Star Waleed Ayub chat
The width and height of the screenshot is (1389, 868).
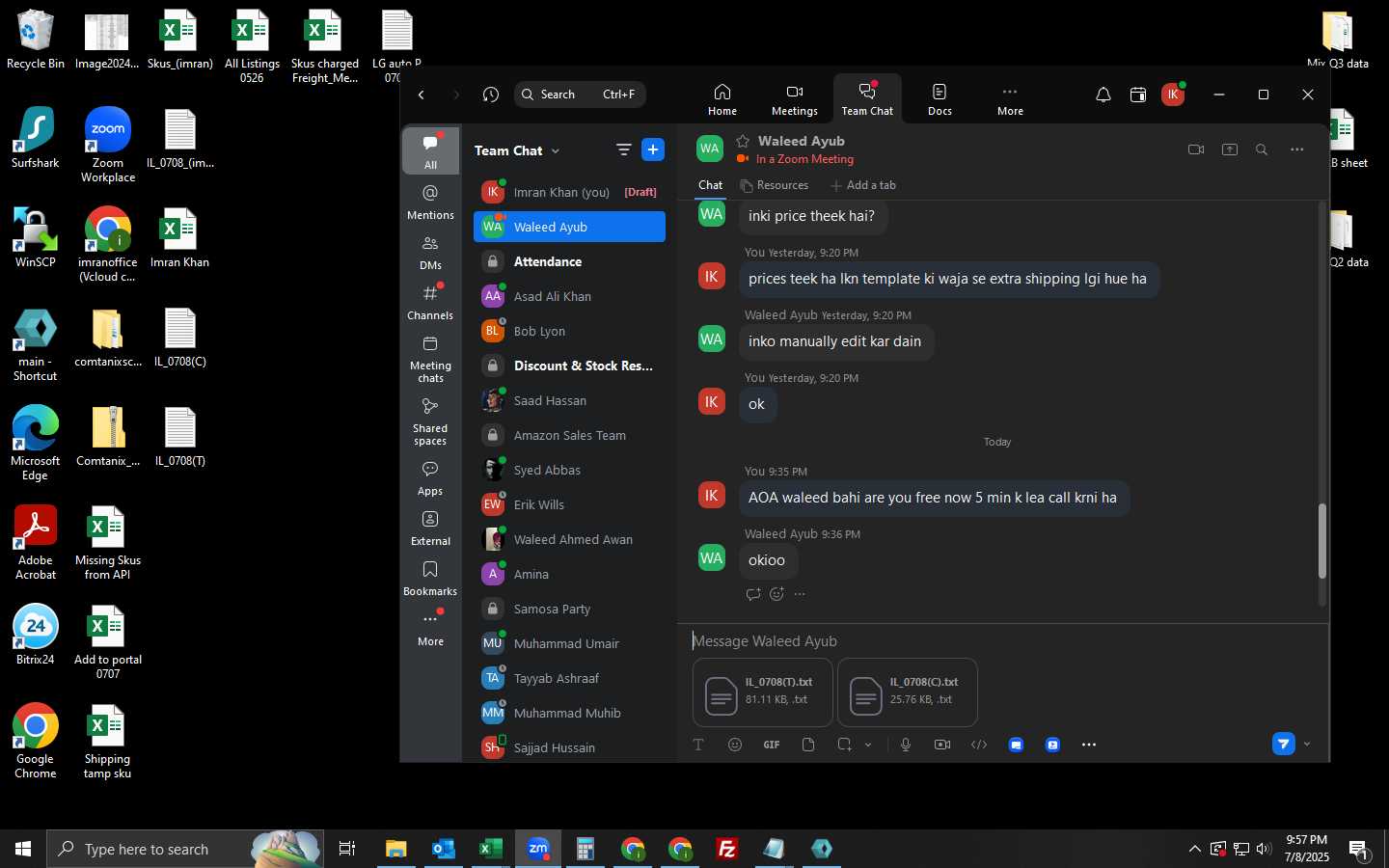(x=743, y=141)
